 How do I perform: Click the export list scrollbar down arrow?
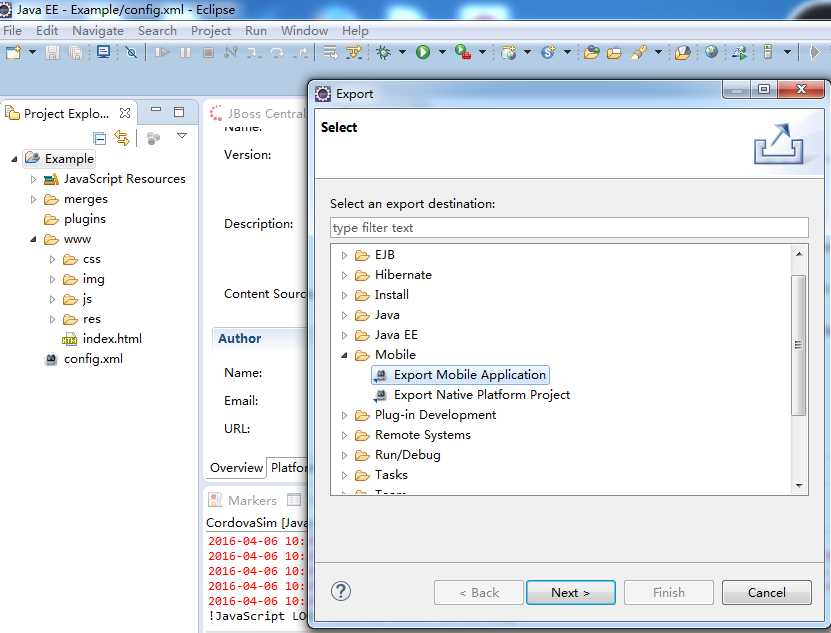pyautogui.click(x=799, y=485)
